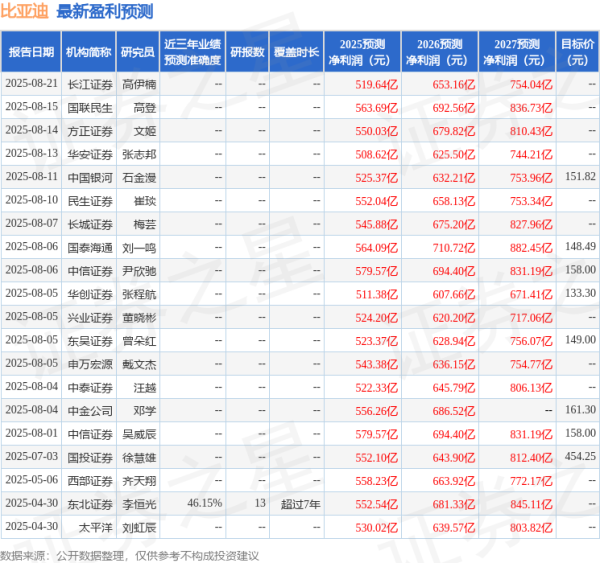Click analyst name 吴威辰

[x=139, y=434]
